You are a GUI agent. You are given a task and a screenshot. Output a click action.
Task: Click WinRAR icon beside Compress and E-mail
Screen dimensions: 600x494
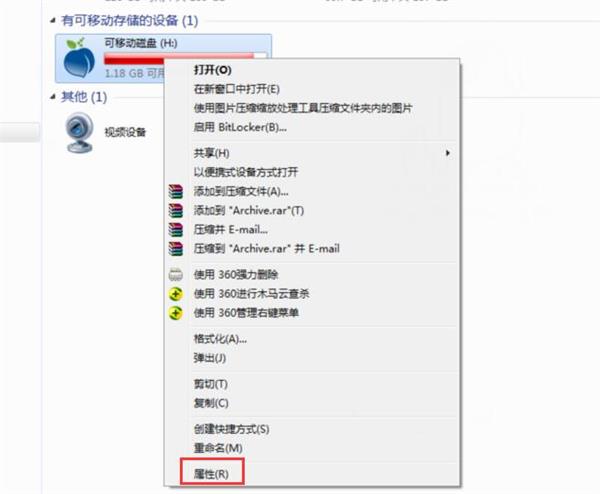tap(176, 230)
